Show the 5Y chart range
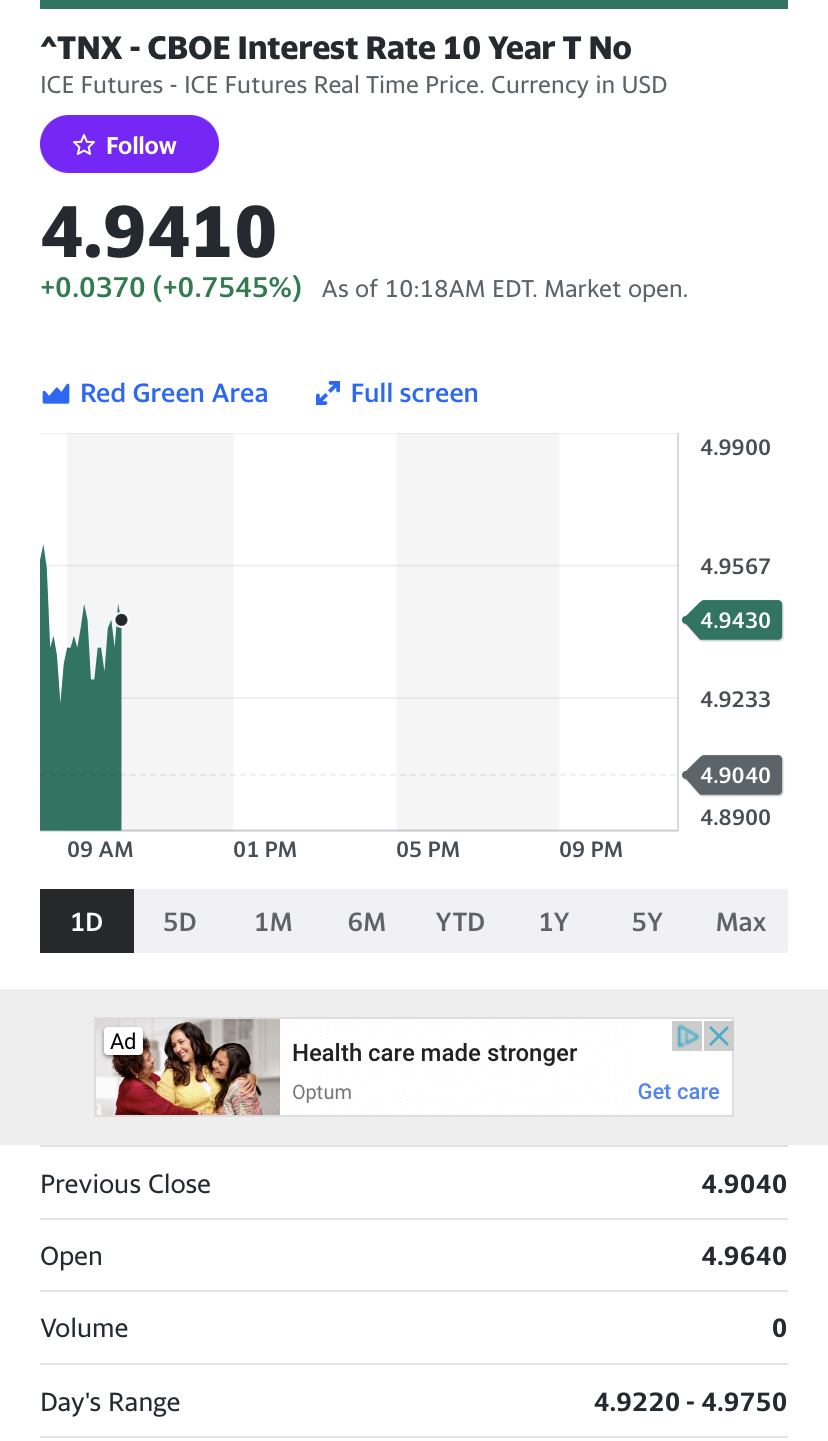The height and width of the screenshot is (1441, 828). point(647,921)
